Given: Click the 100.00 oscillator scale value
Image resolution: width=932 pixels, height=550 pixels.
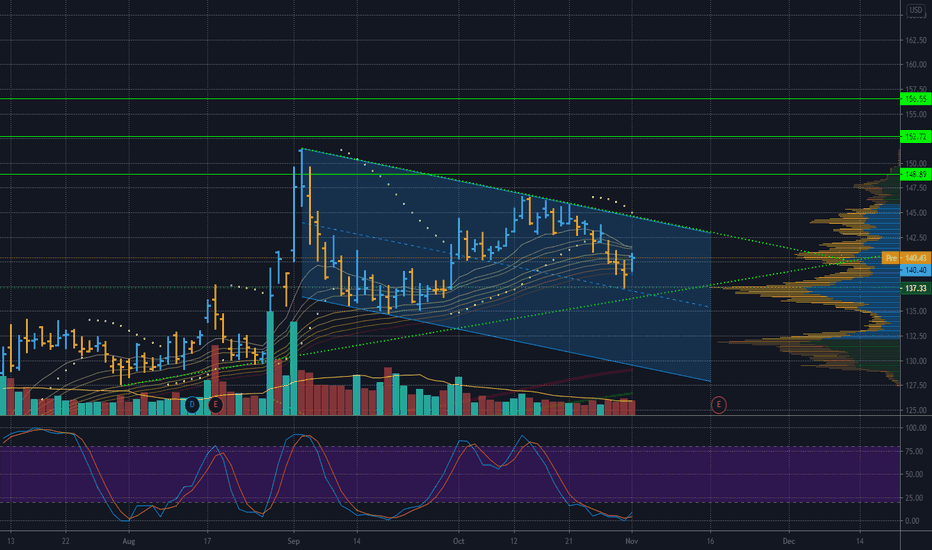Looking at the screenshot, I should [916, 428].
